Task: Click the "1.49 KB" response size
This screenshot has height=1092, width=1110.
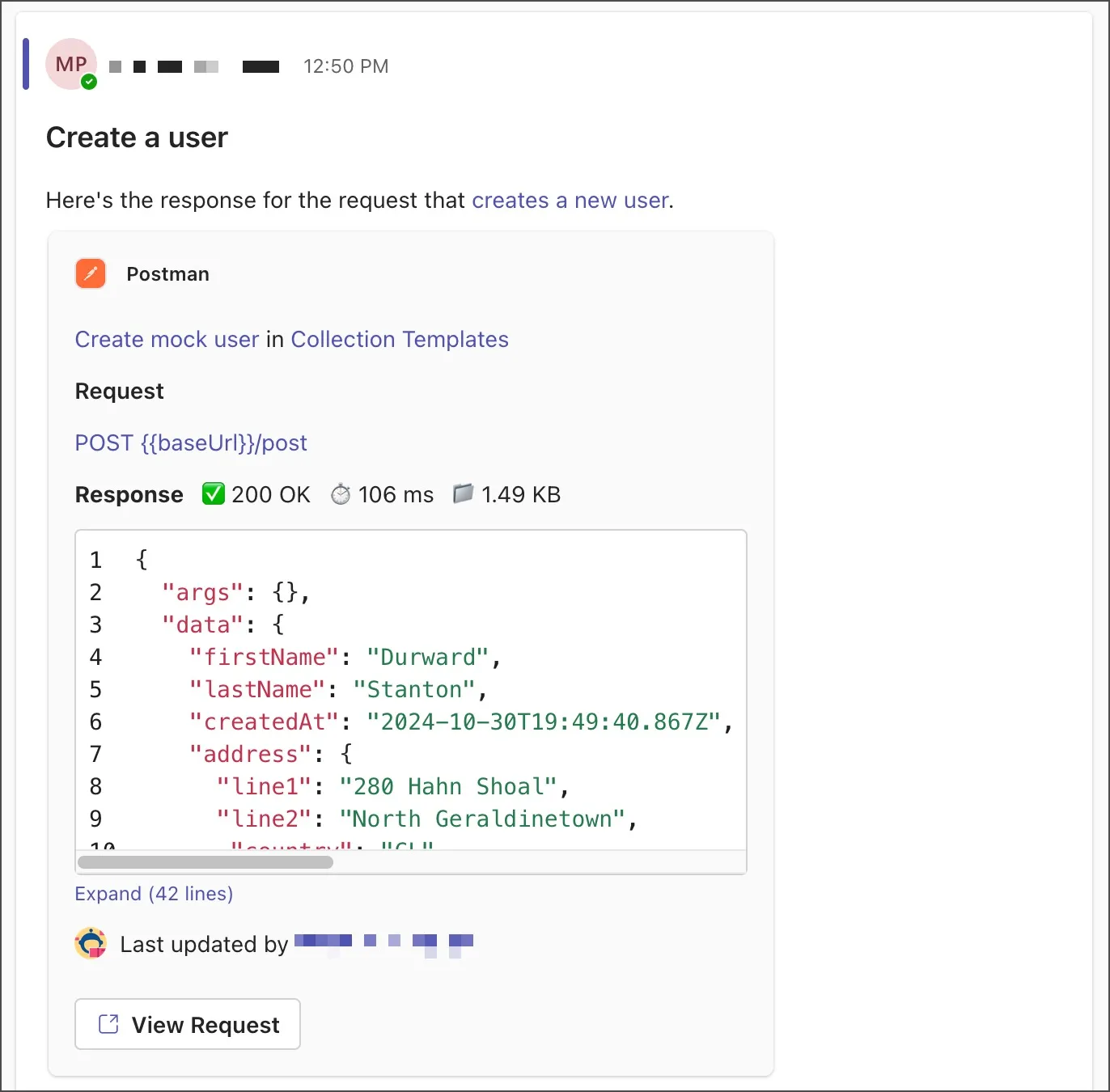Action: [521, 494]
